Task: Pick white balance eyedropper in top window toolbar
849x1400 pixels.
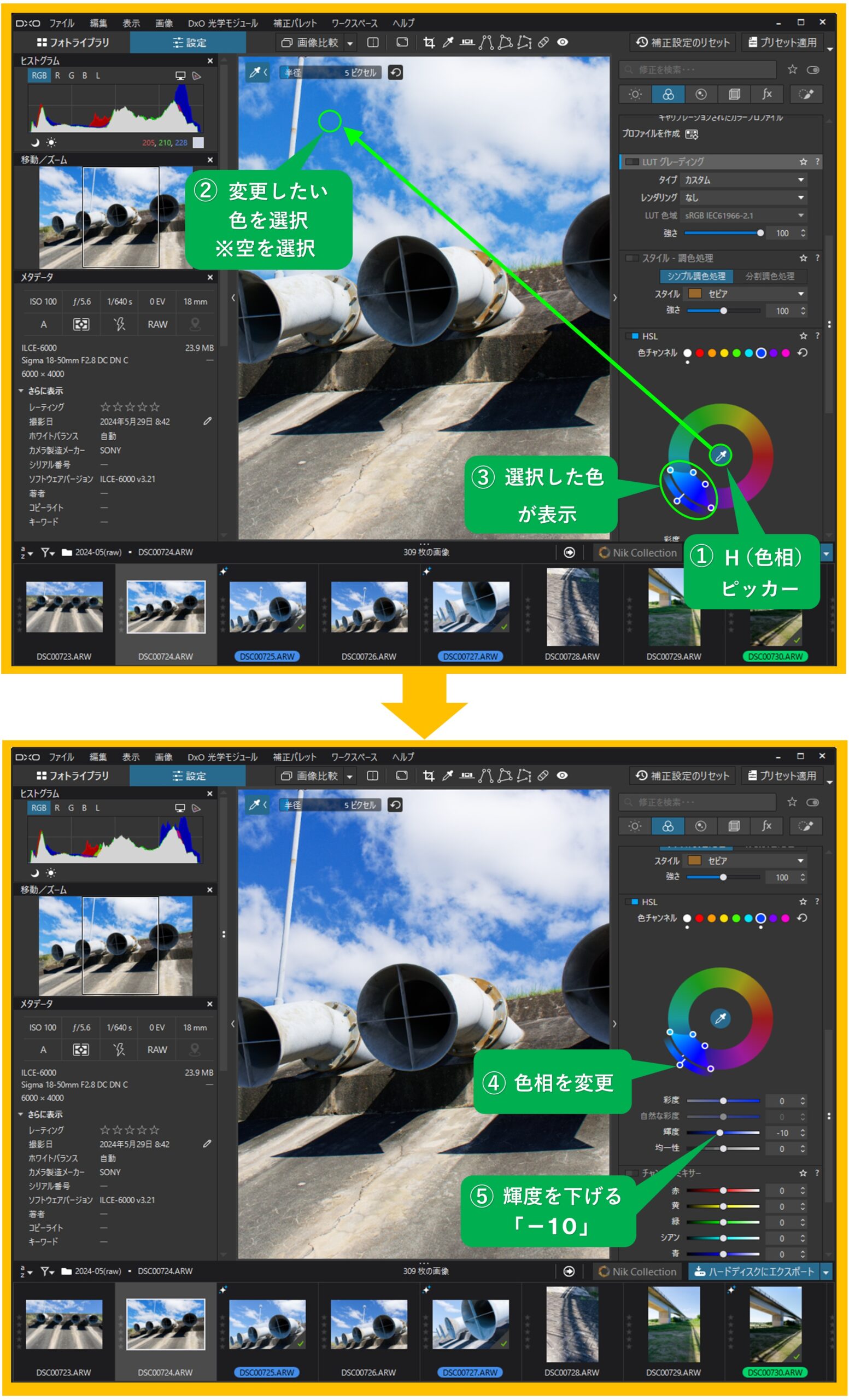Action: point(448,43)
